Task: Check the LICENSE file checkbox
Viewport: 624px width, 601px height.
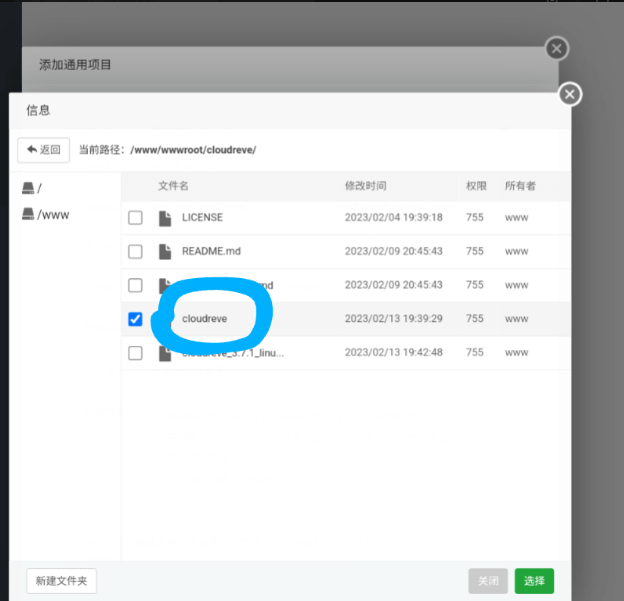Action: pos(135,218)
